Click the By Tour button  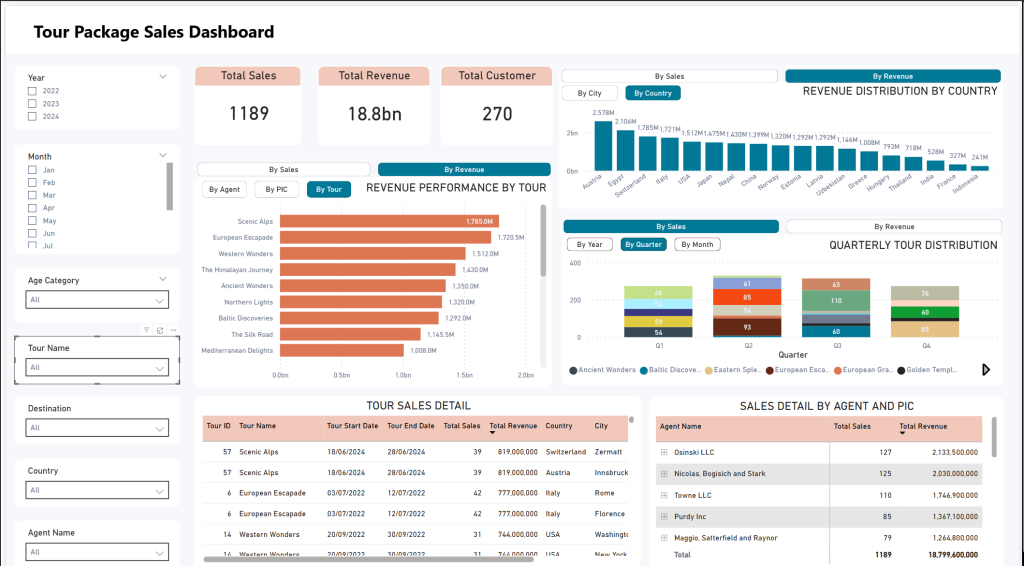[329, 189]
